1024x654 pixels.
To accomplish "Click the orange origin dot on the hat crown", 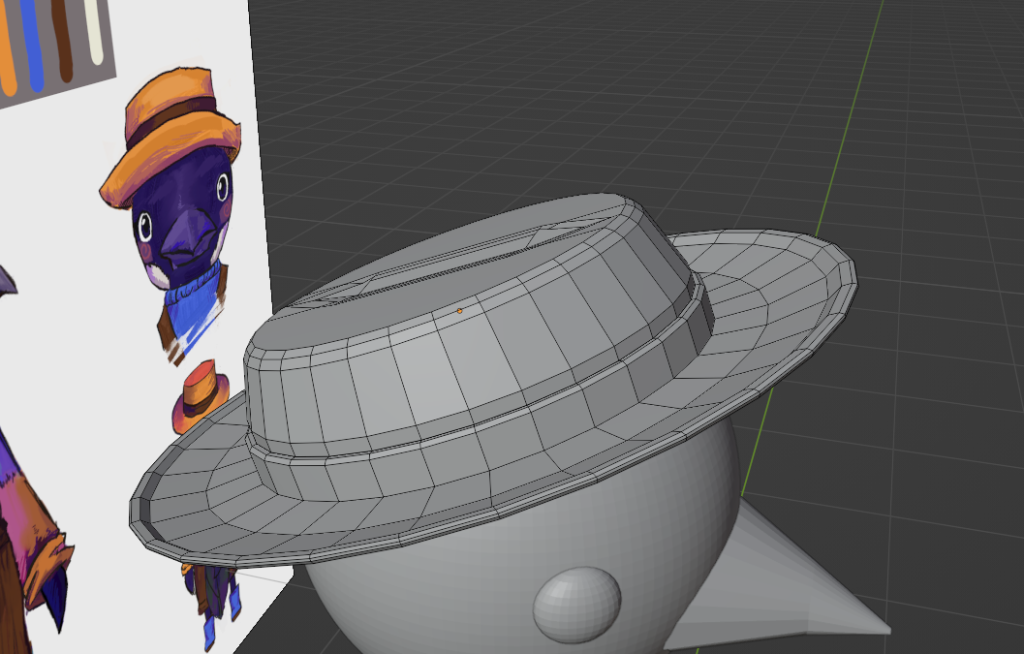I will coord(460,311).
